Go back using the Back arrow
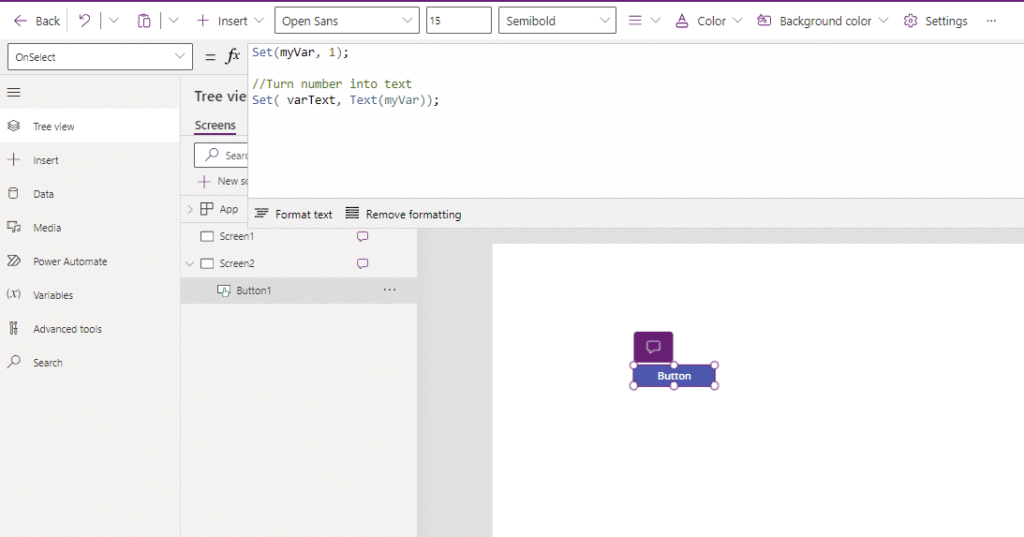The width and height of the screenshot is (1024, 537). click(x=37, y=21)
